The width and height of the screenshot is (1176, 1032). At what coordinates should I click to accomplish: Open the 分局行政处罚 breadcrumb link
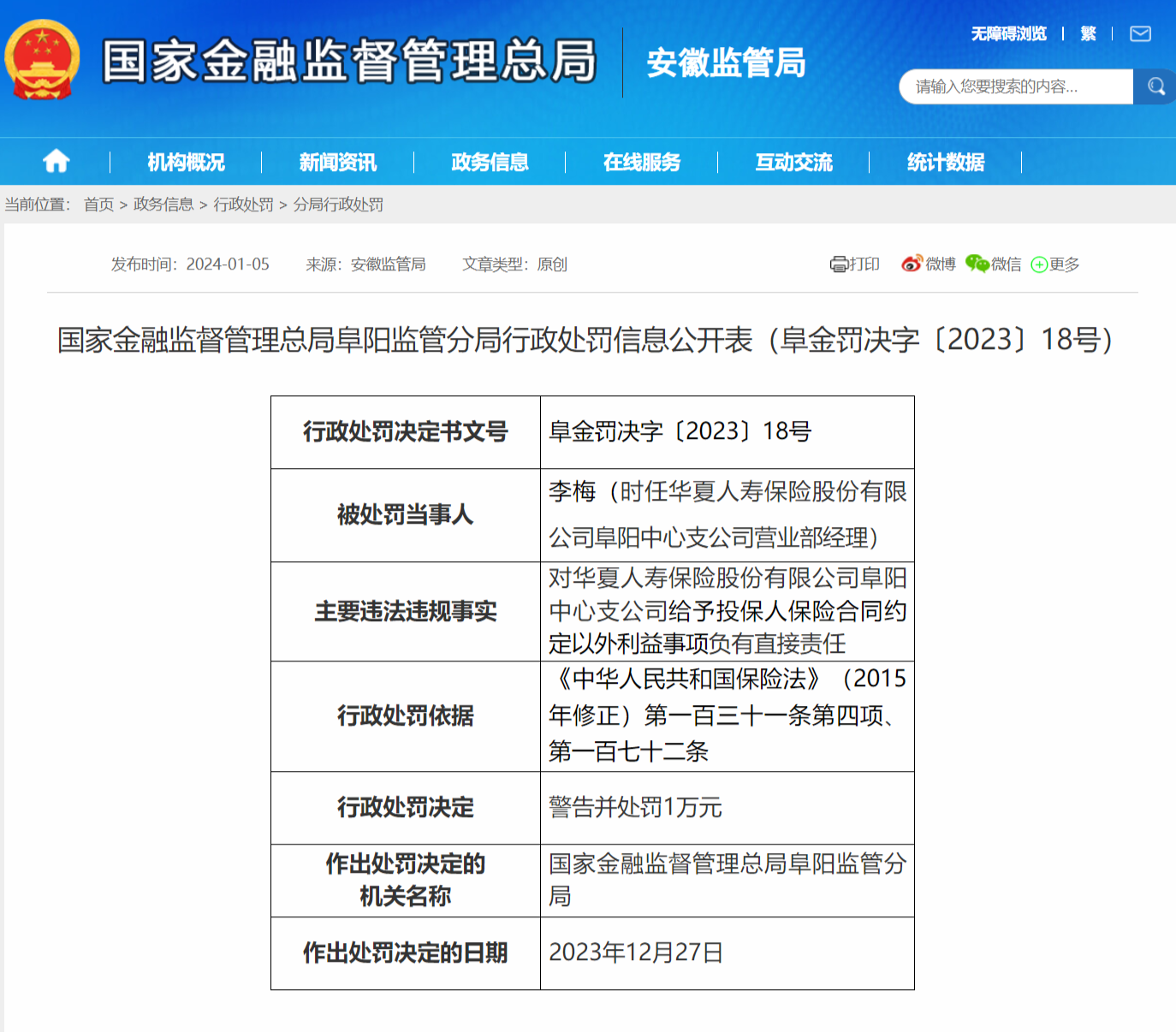(x=341, y=204)
